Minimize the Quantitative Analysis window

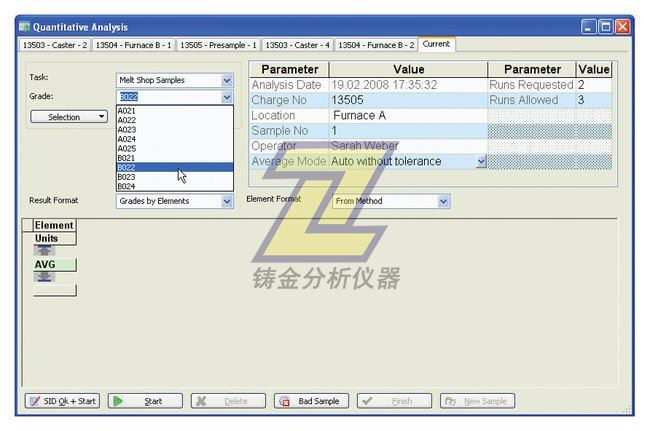(589, 27)
